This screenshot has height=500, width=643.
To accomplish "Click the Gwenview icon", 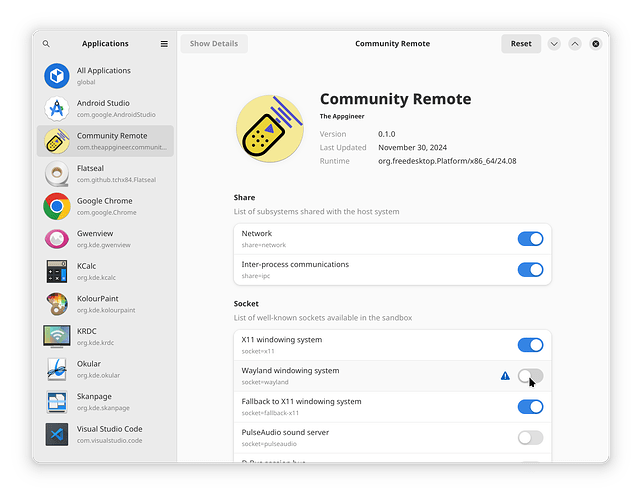I will click(57, 239).
